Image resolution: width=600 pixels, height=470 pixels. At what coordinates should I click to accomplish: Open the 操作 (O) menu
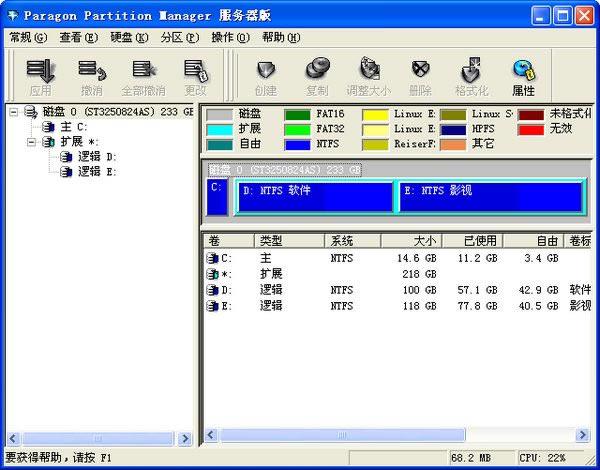click(229, 37)
